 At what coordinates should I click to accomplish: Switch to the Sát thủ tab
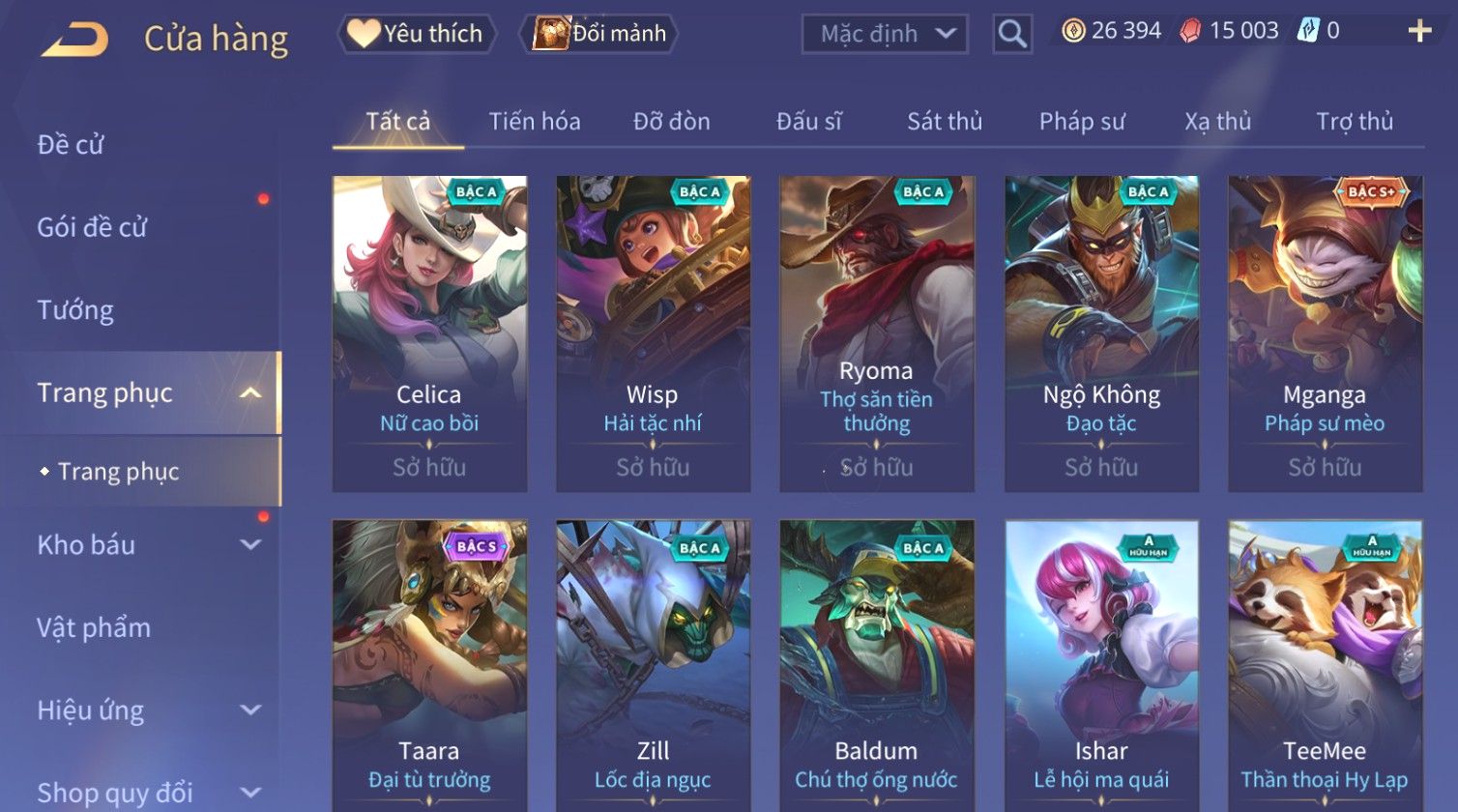click(x=945, y=121)
